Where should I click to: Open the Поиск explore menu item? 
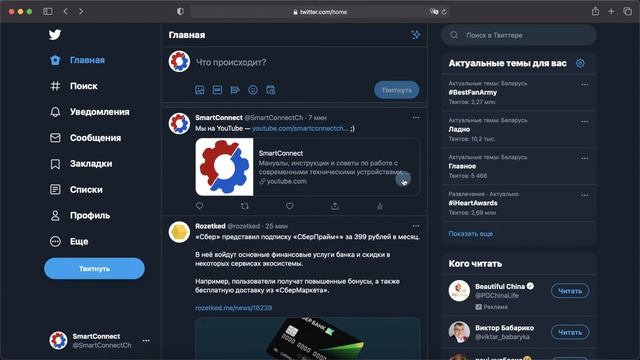coord(74,86)
